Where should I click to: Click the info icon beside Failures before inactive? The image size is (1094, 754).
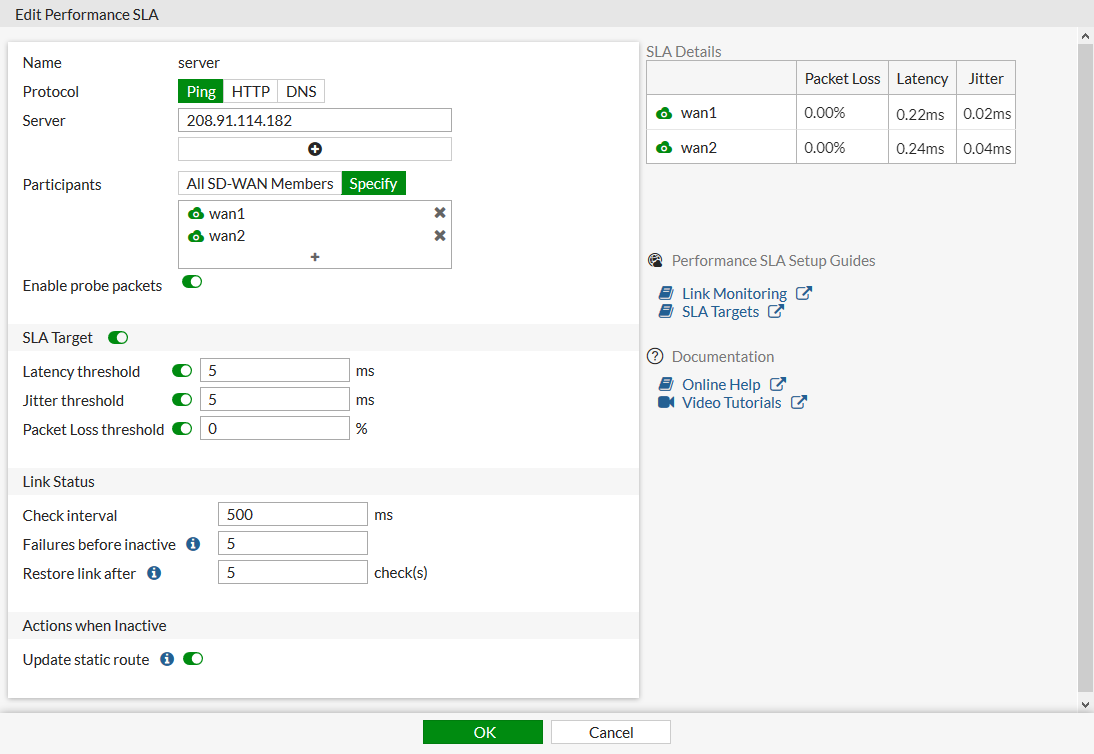click(x=192, y=544)
